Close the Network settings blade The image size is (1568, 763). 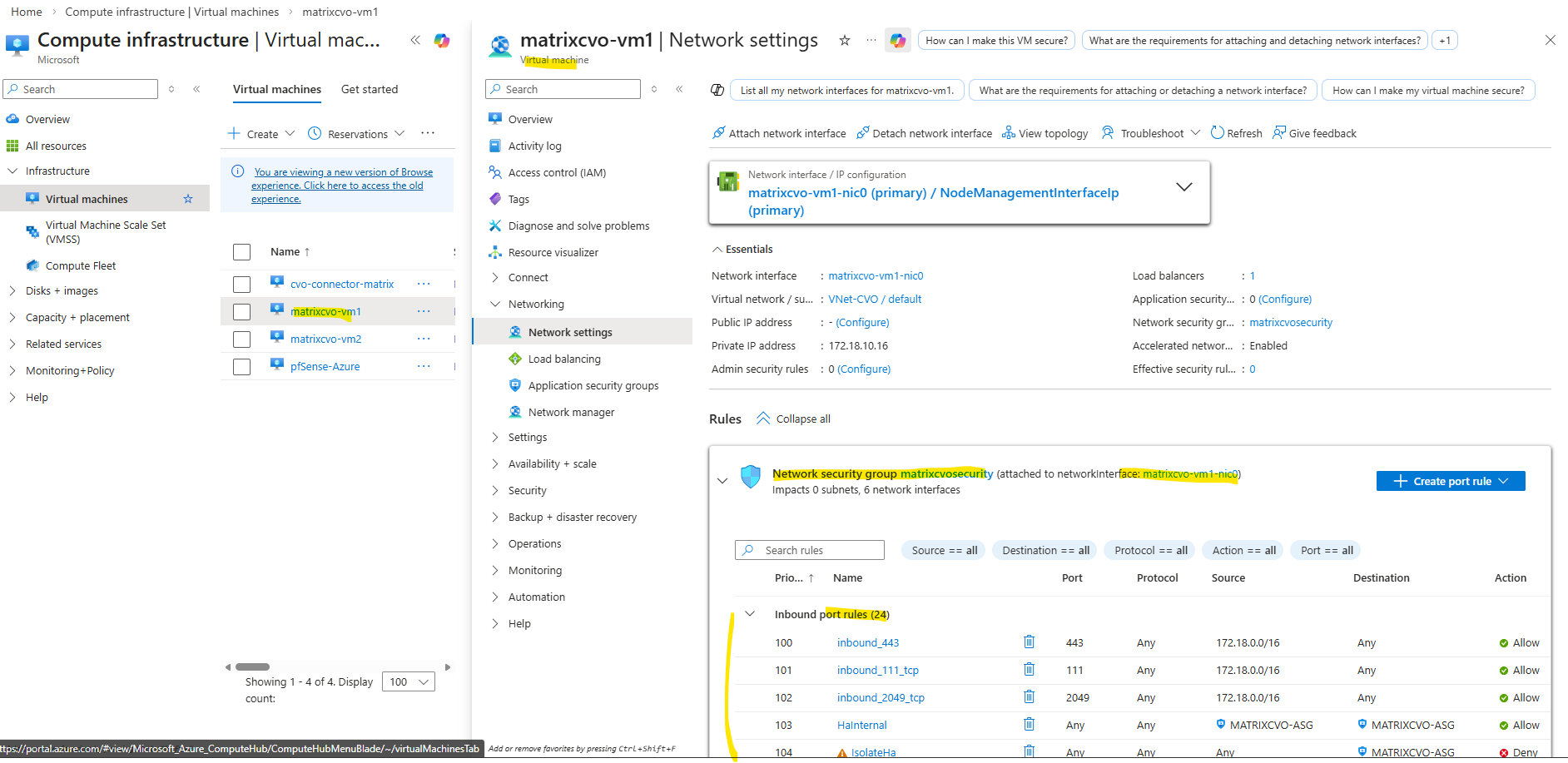pos(1550,40)
